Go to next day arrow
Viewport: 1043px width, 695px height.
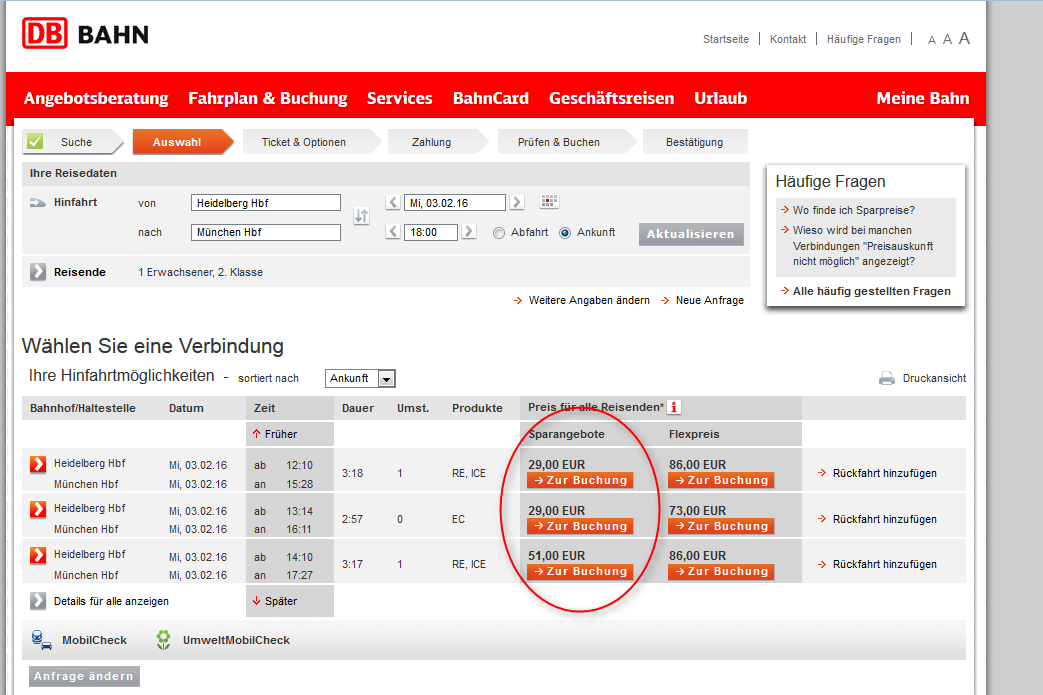click(517, 202)
